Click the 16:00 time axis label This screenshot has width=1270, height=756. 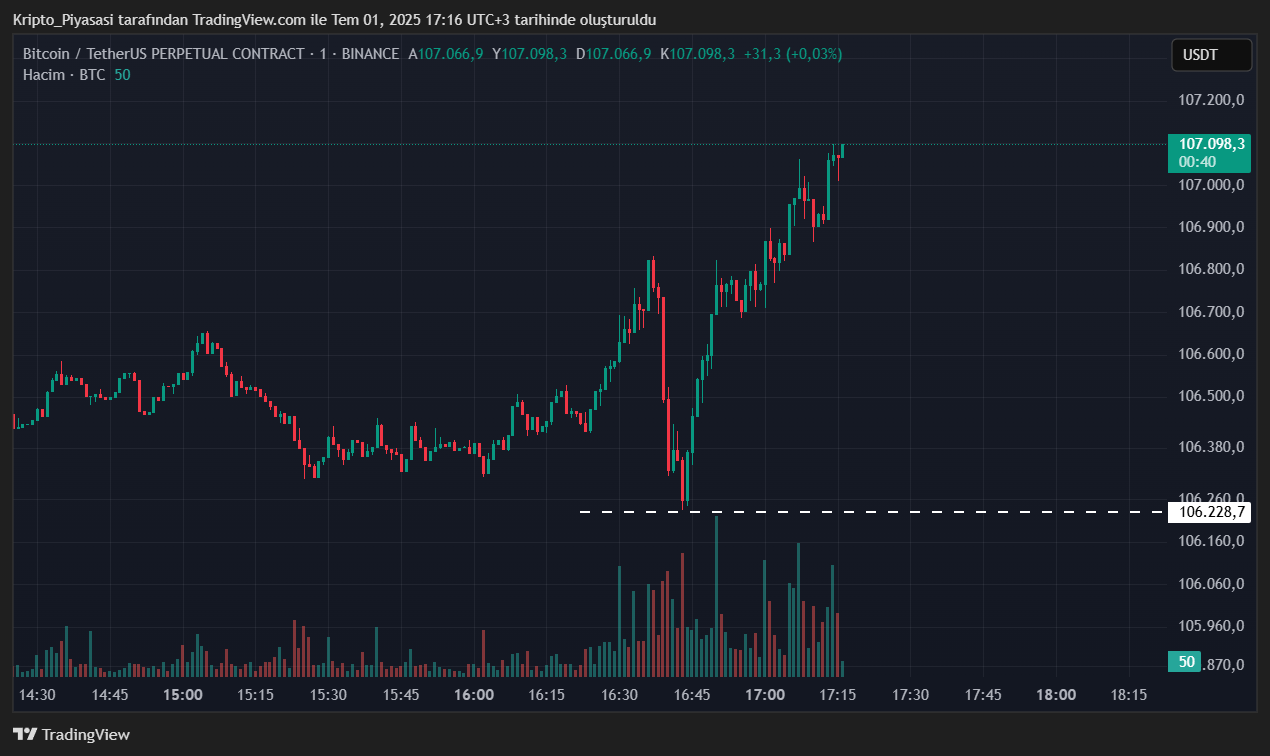pyautogui.click(x=473, y=695)
